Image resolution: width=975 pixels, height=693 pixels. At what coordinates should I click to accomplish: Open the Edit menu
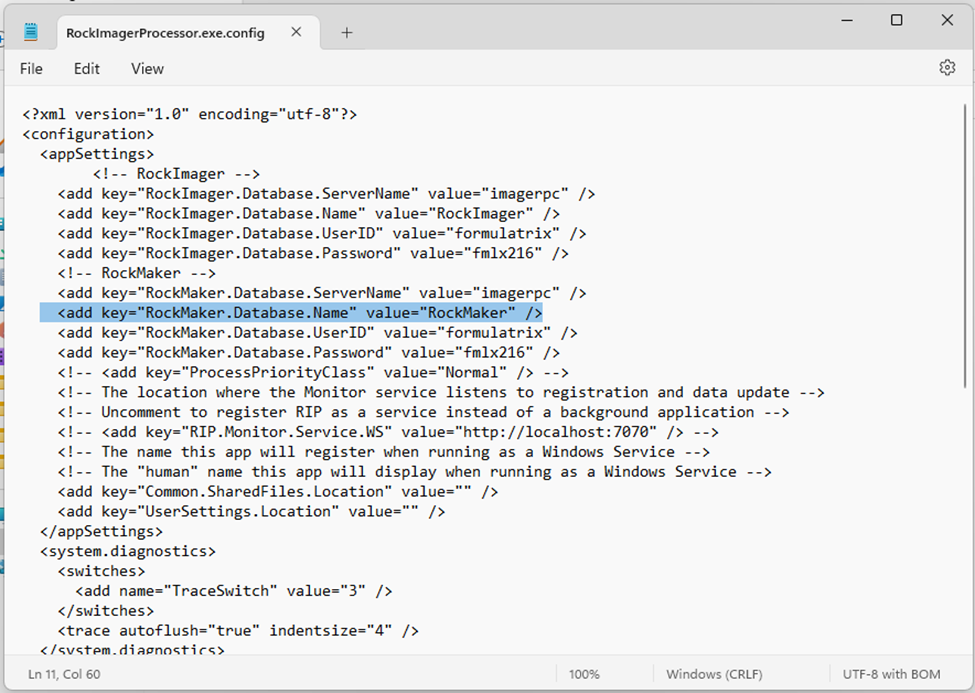(86, 68)
